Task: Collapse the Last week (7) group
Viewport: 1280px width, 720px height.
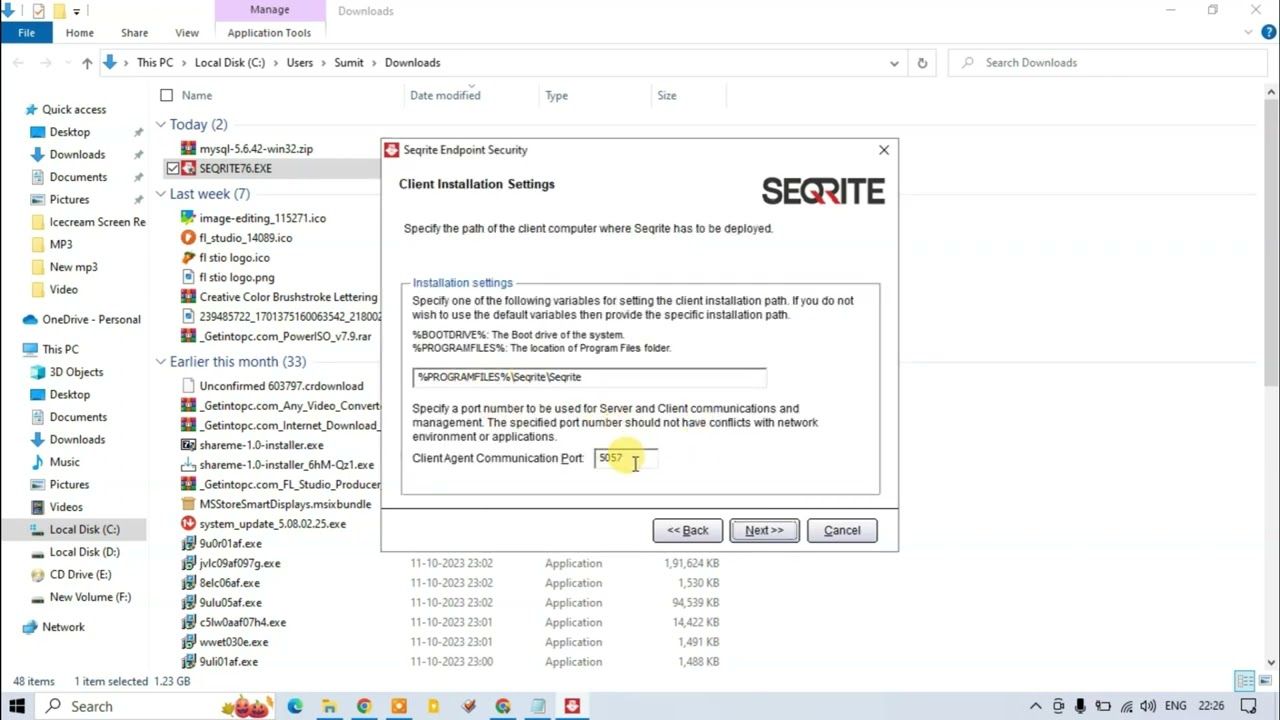Action: (160, 194)
